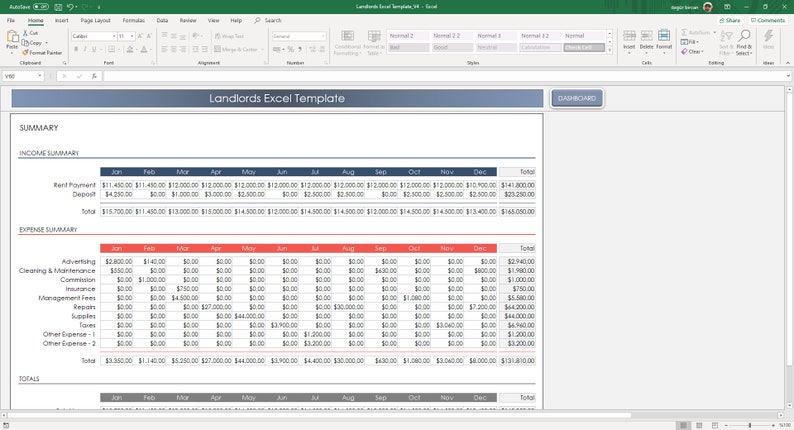
Task: Switch to Normal view in status bar
Action: click(x=683, y=425)
